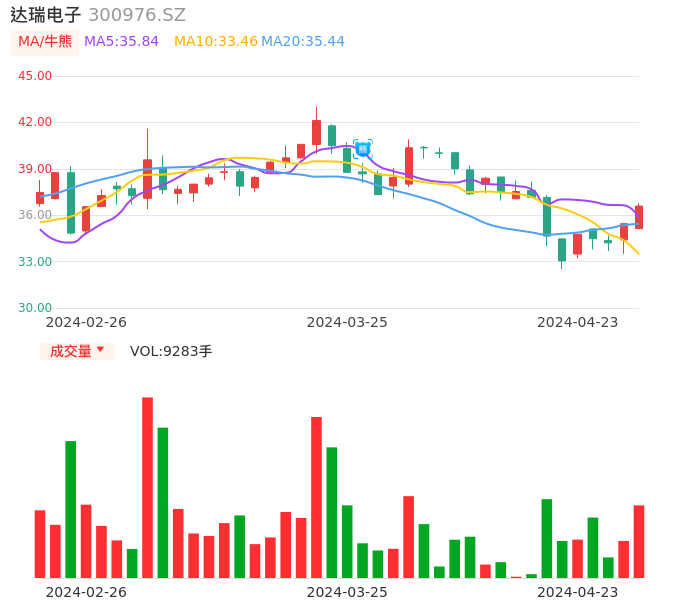Click the 2024-04-23 date on price chart axis
Screen dimensions: 686x606
tap(578, 322)
